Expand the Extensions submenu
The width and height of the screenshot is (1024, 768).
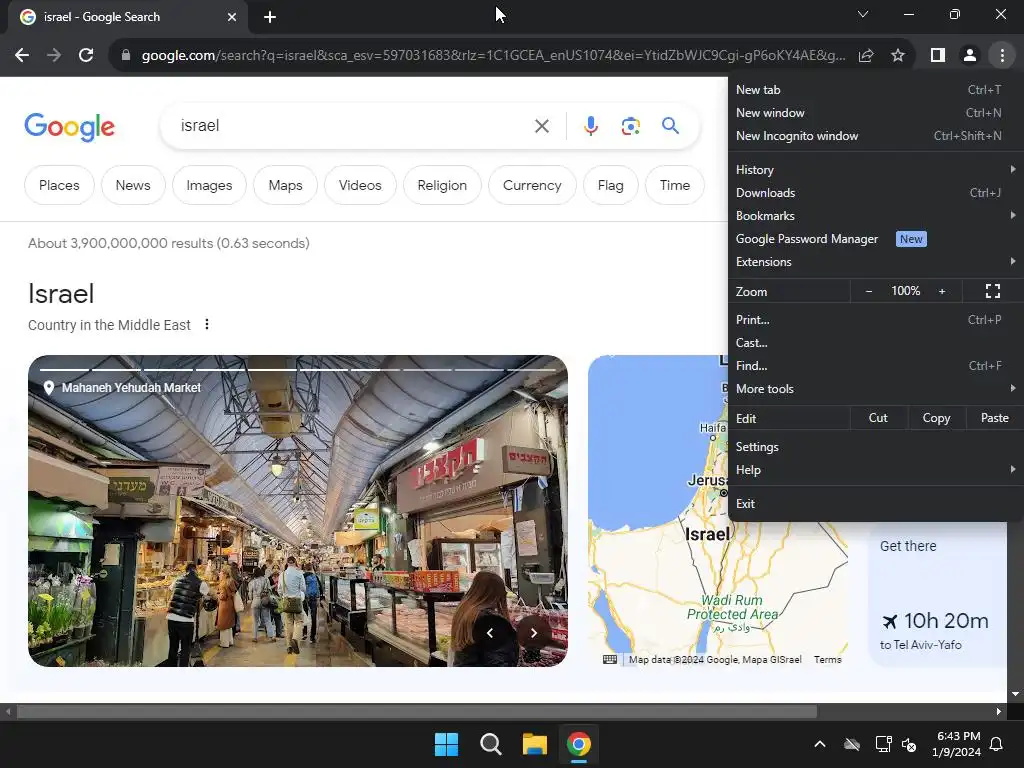point(875,262)
